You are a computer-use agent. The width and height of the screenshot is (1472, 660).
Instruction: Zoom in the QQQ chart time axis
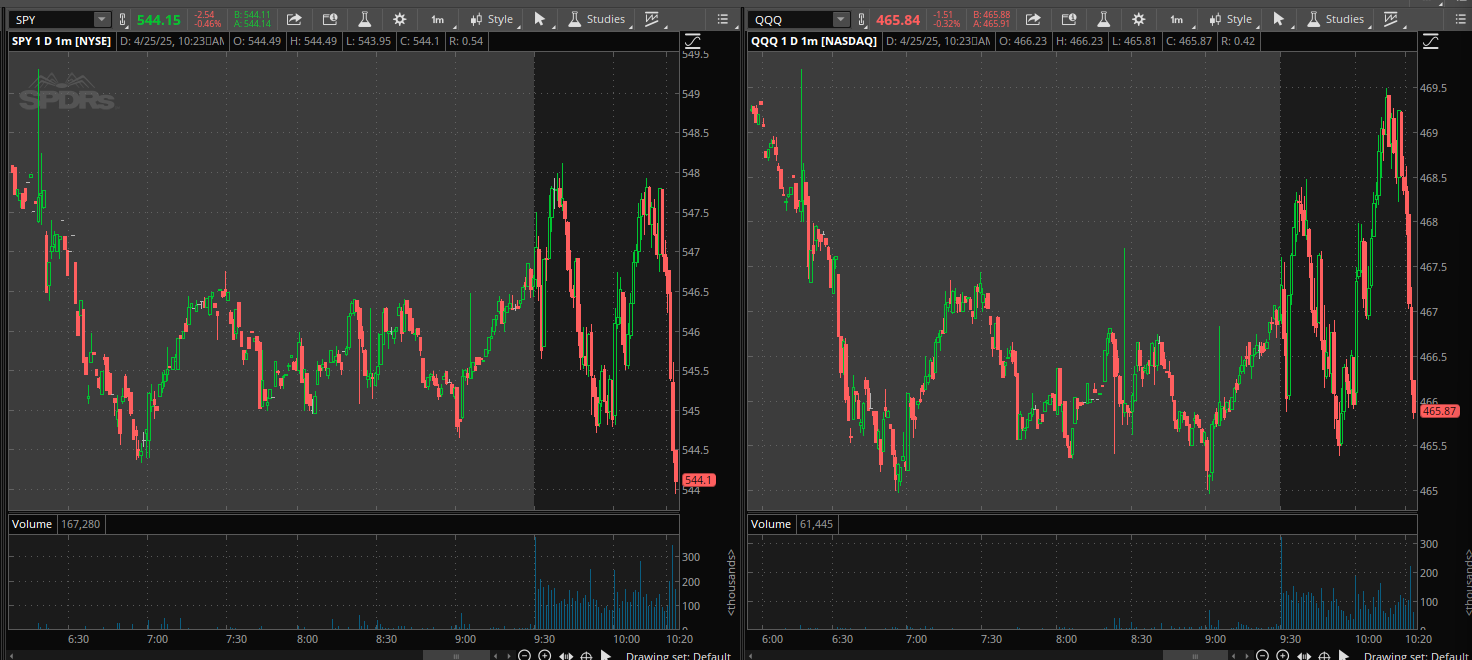tap(1284, 655)
